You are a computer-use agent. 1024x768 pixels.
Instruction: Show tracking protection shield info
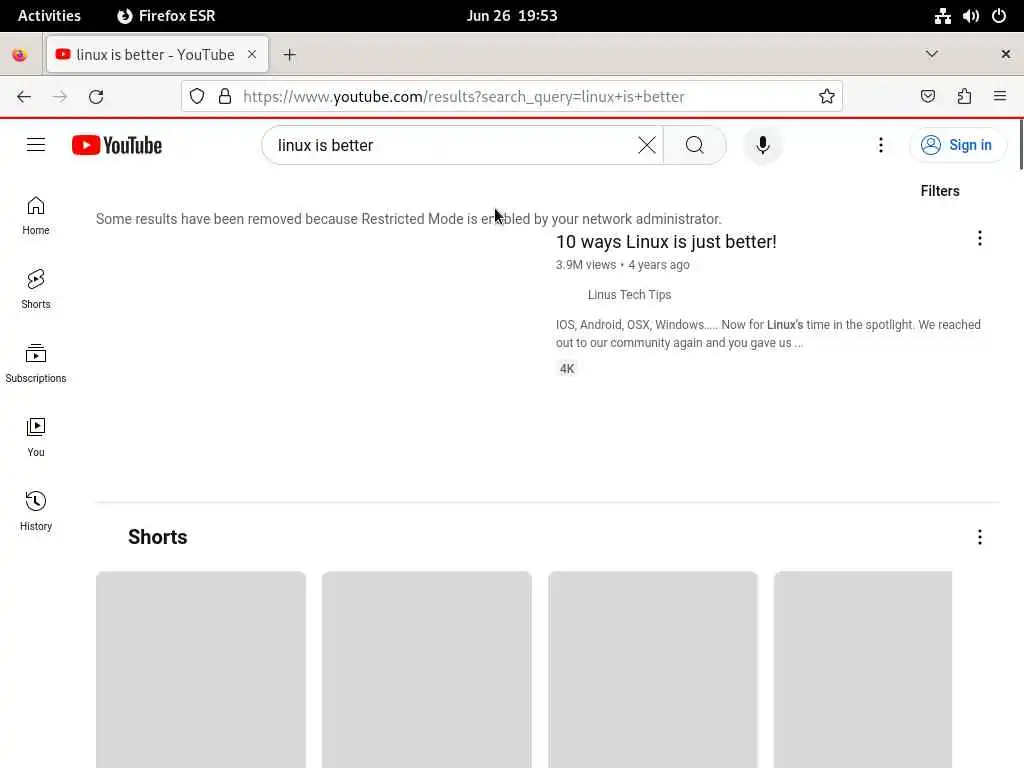pyautogui.click(x=197, y=97)
